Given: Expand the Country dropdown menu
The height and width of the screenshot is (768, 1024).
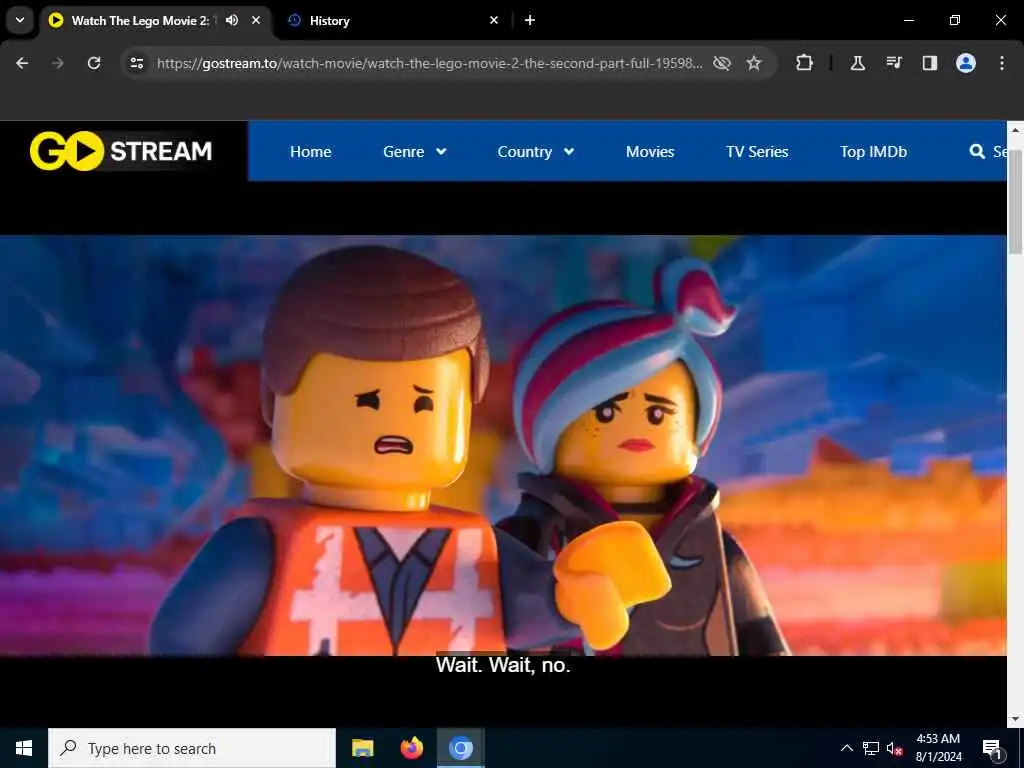Looking at the screenshot, I should (536, 152).
